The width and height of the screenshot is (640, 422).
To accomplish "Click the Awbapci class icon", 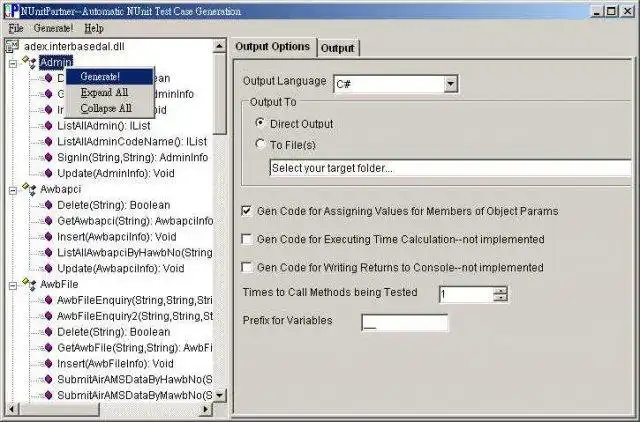I will 29,189.
